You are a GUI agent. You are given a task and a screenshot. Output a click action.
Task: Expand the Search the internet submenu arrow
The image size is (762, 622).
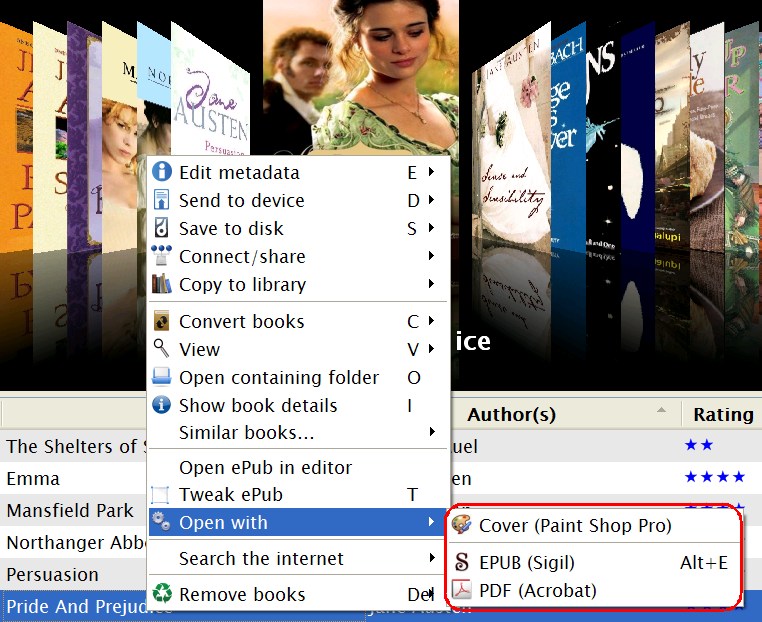[x=432, y=558]
